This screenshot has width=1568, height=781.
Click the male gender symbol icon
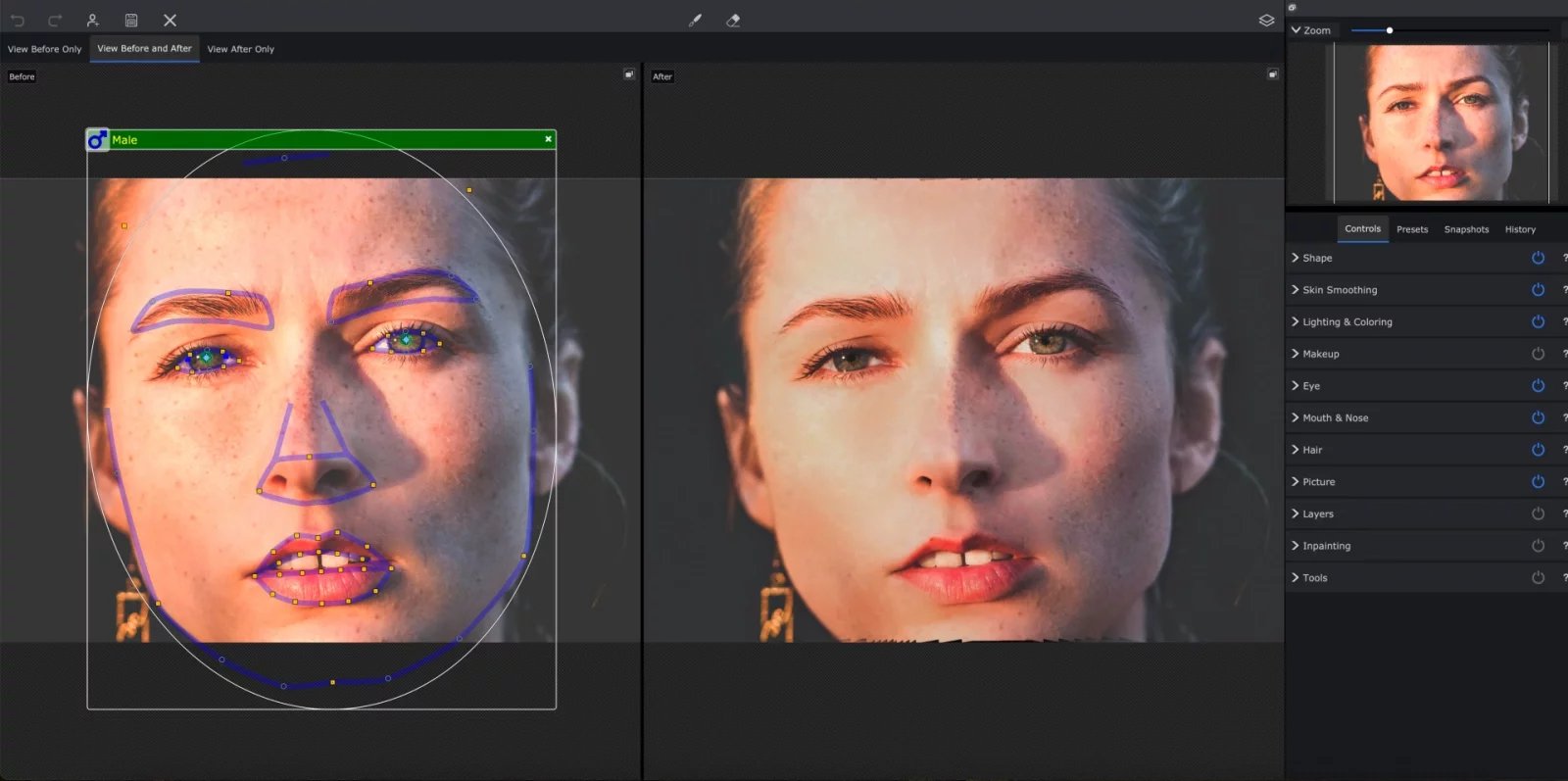(97, 140)
